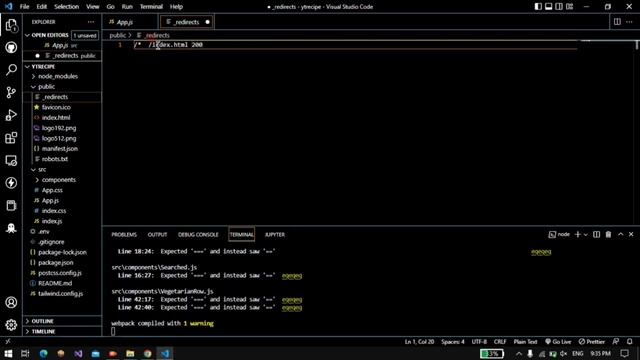Switch to the Debug Console tab
The image size is (640, 360).
pyautogui.click(x=198, y=235)
